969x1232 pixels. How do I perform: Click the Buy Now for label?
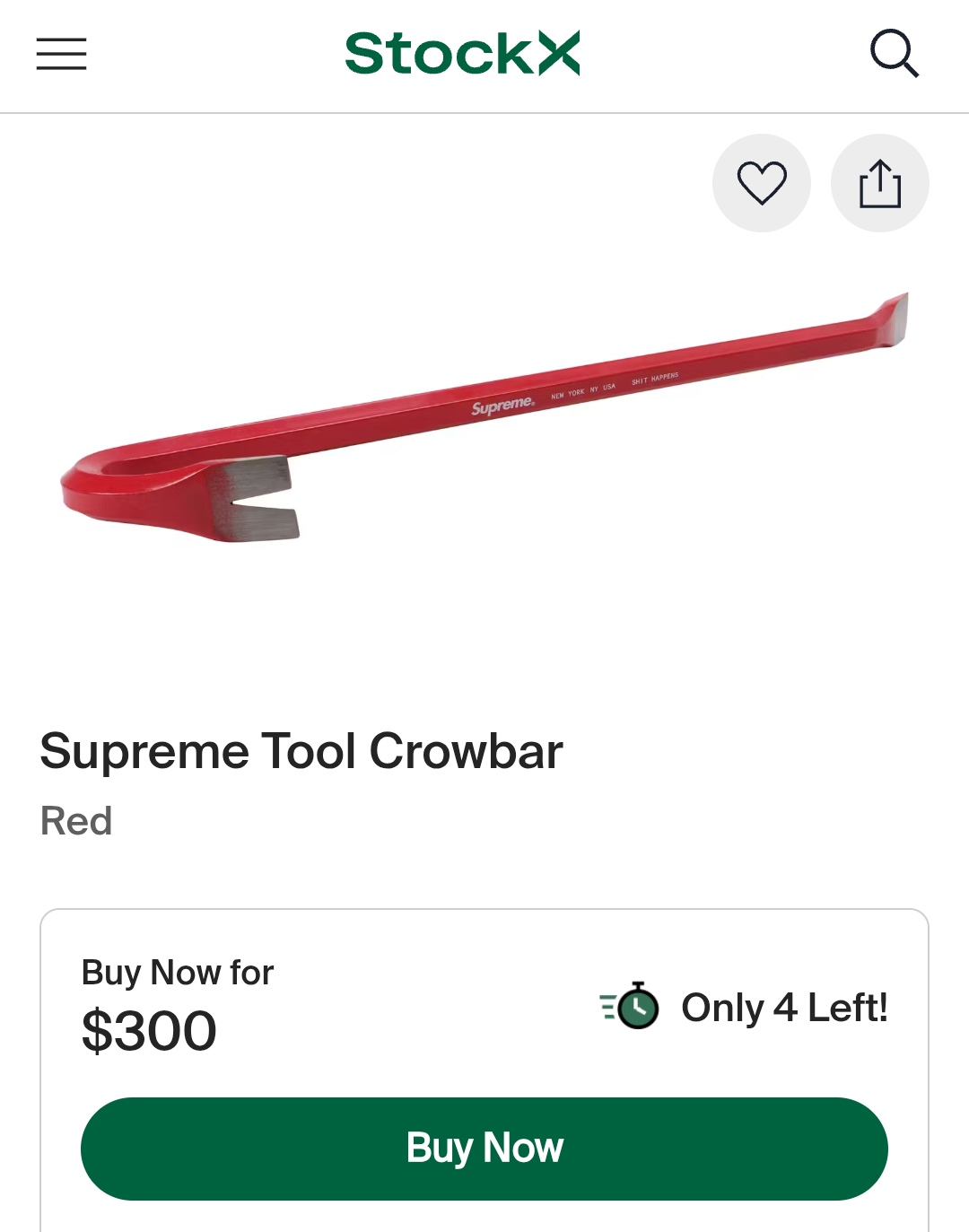pos(178,973)
